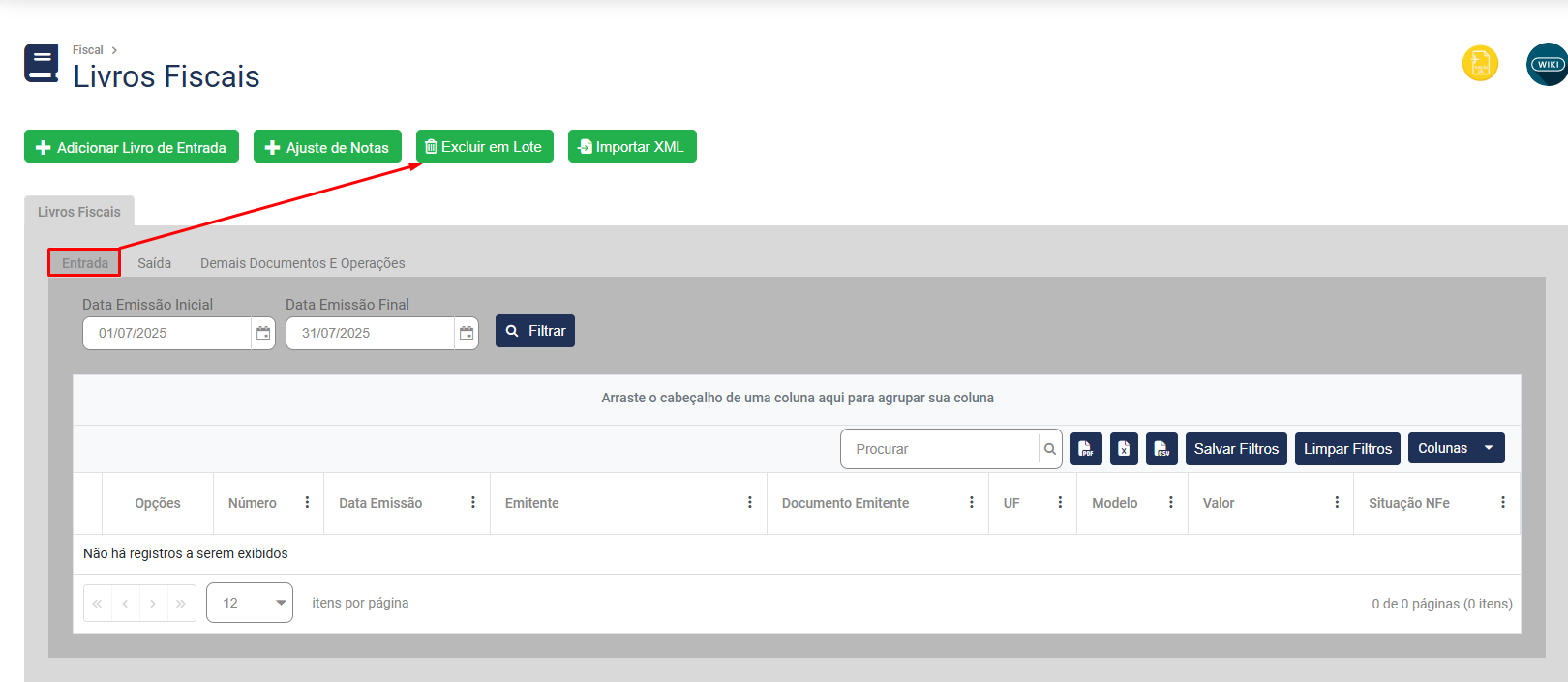Image resolution: width=1568 pixels, height=682 pixels.
Task: Click Limpar Filtros button
Action: click(x=1347, y=449)
